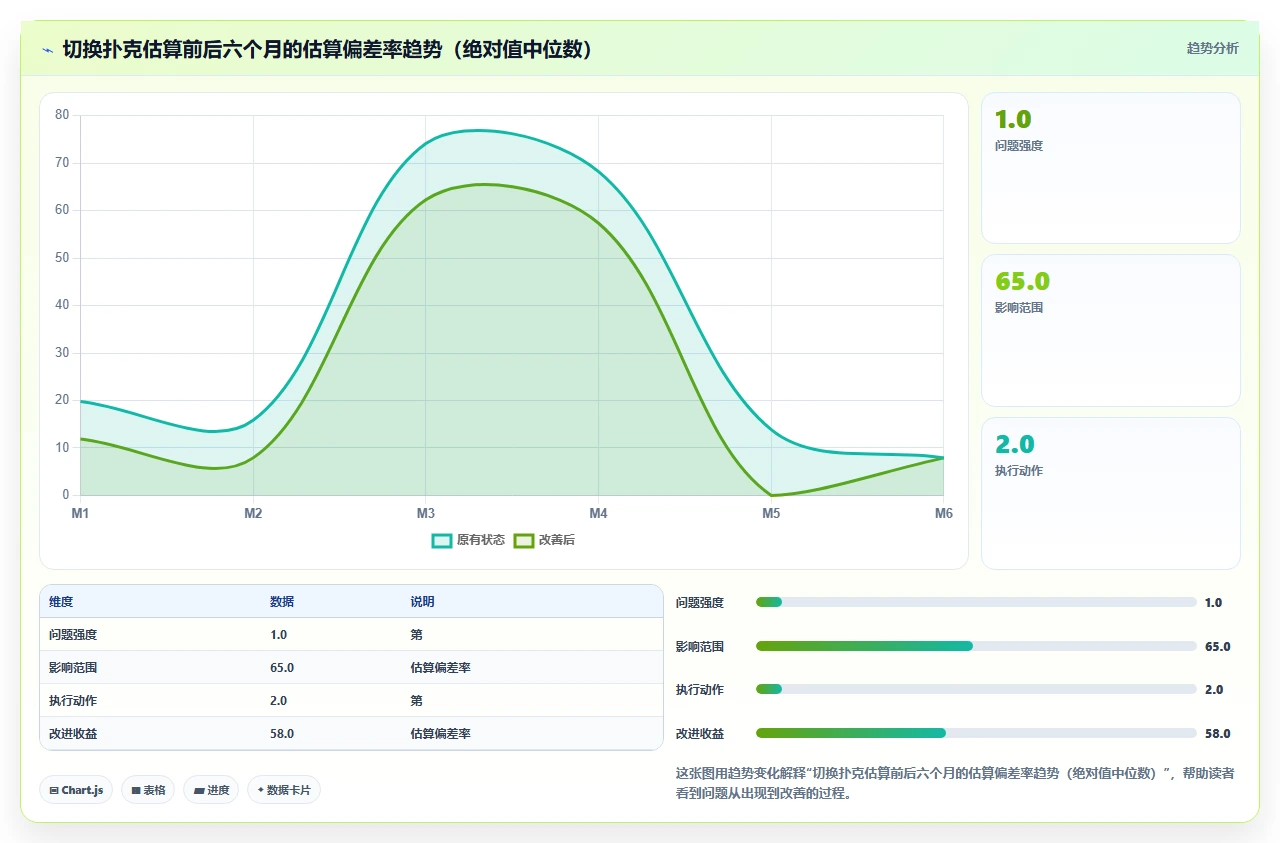Image resolution: width=1280 pixels, height=843 pixels.
Task: Click the 58.0 value in the table
Action: point(282,733)
